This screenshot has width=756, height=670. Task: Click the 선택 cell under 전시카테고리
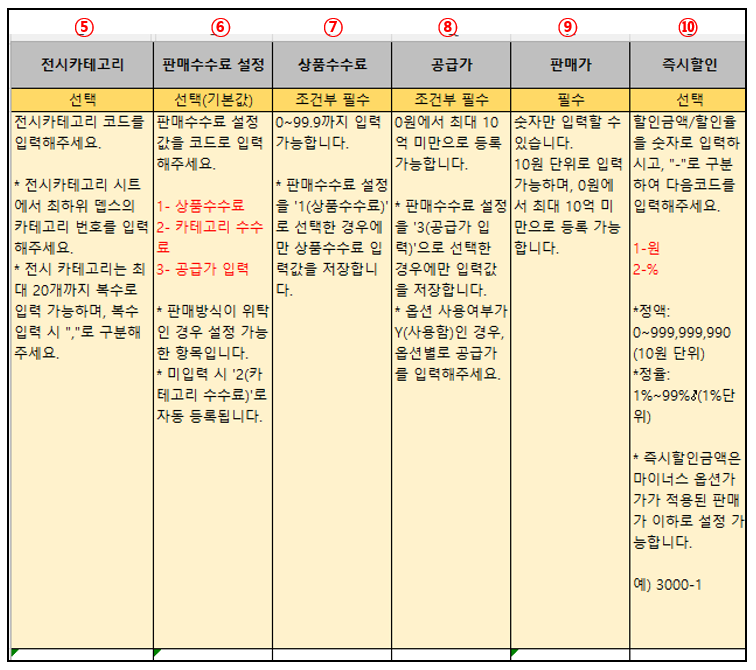pos(82,99)
